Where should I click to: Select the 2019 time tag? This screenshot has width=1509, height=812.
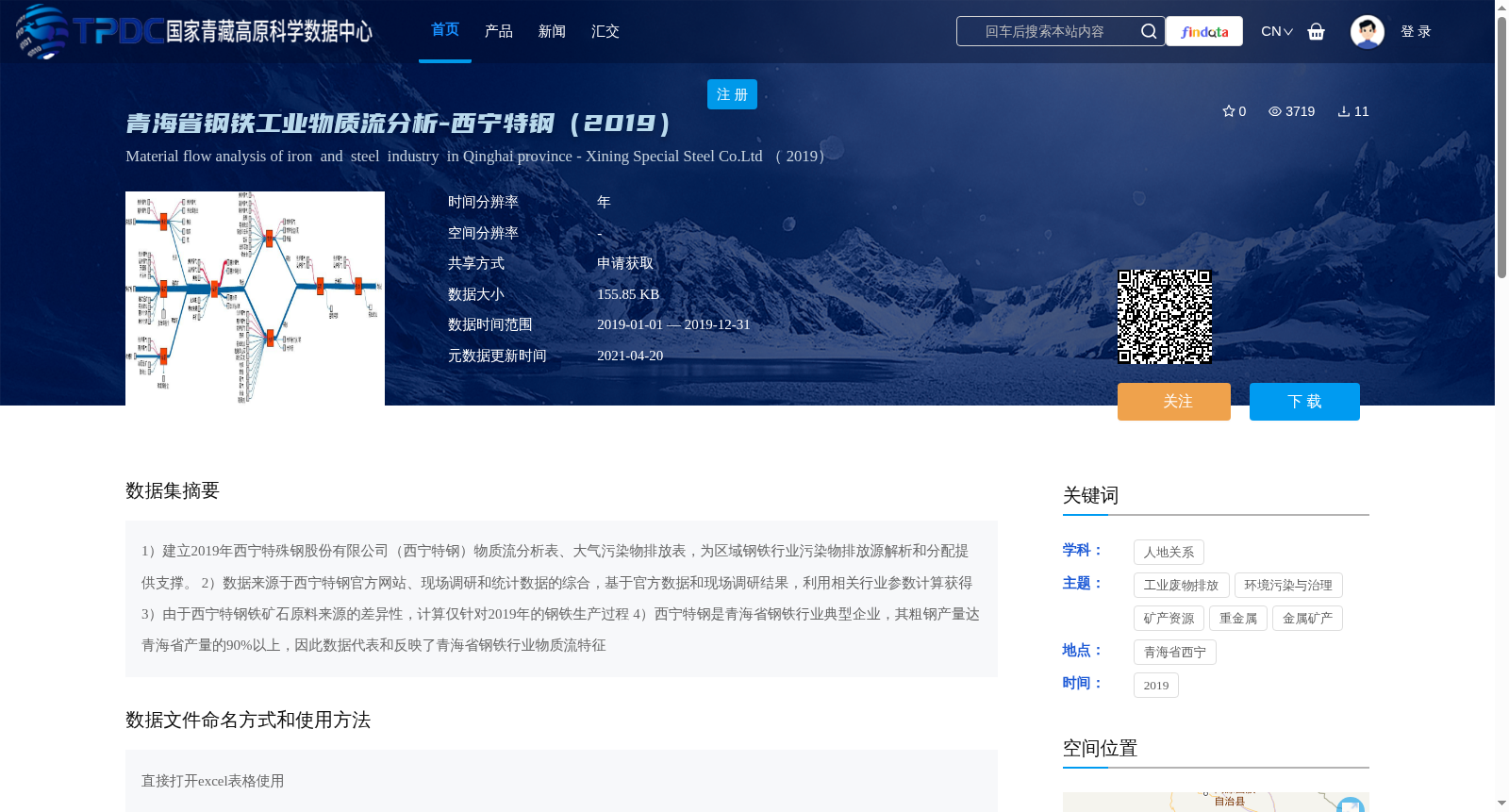pos(1156,685)
